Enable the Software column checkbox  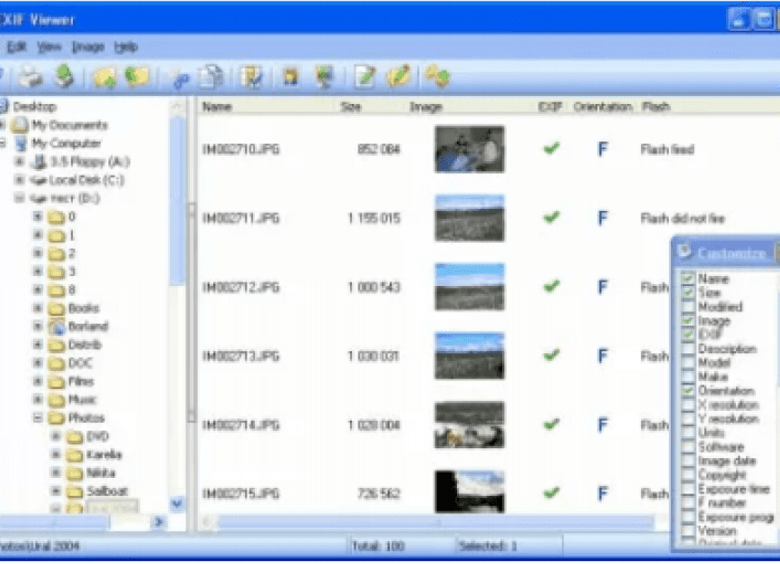tap(688, 447)
